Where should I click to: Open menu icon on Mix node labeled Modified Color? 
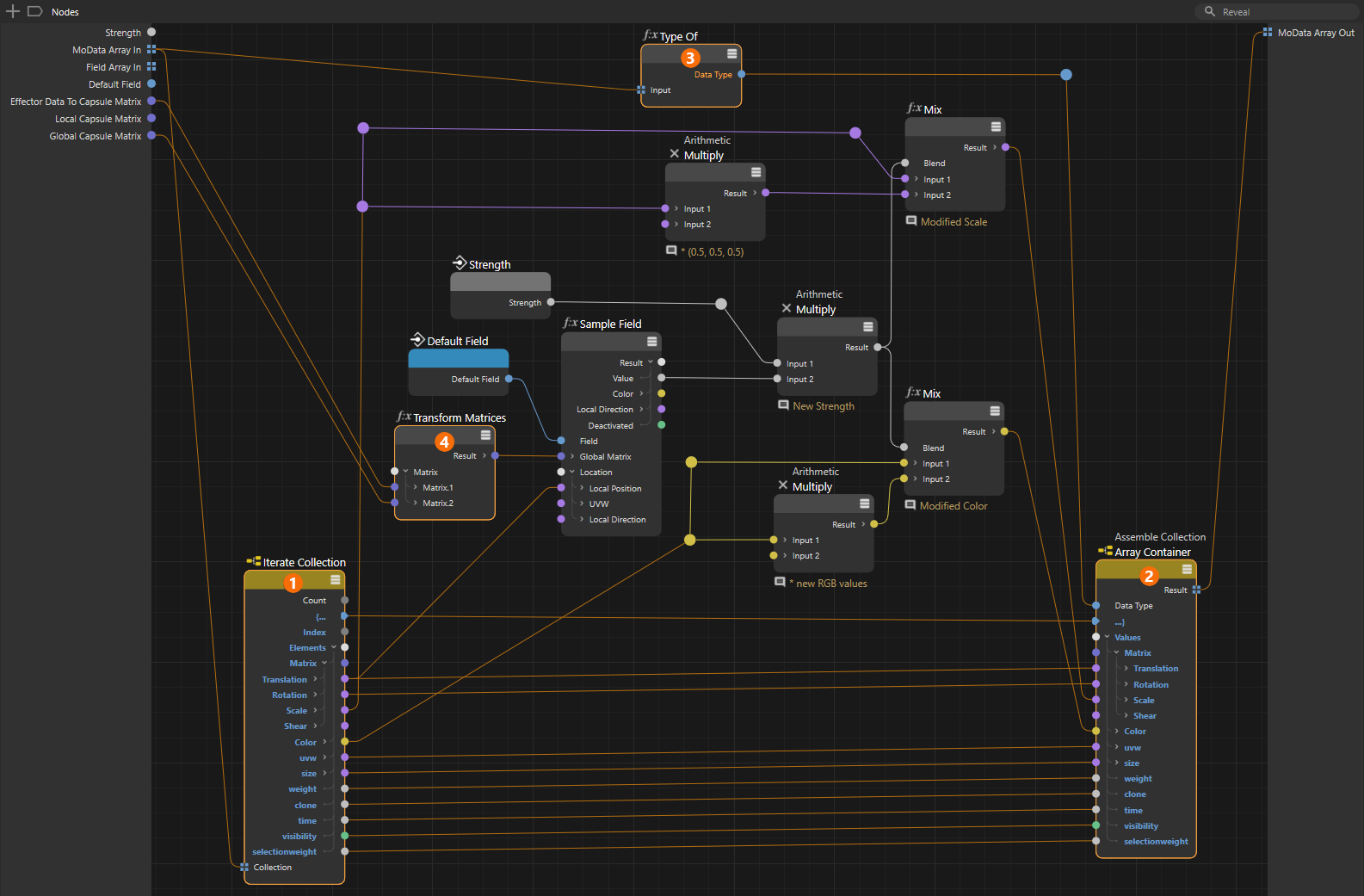click(x=995, y=411)
